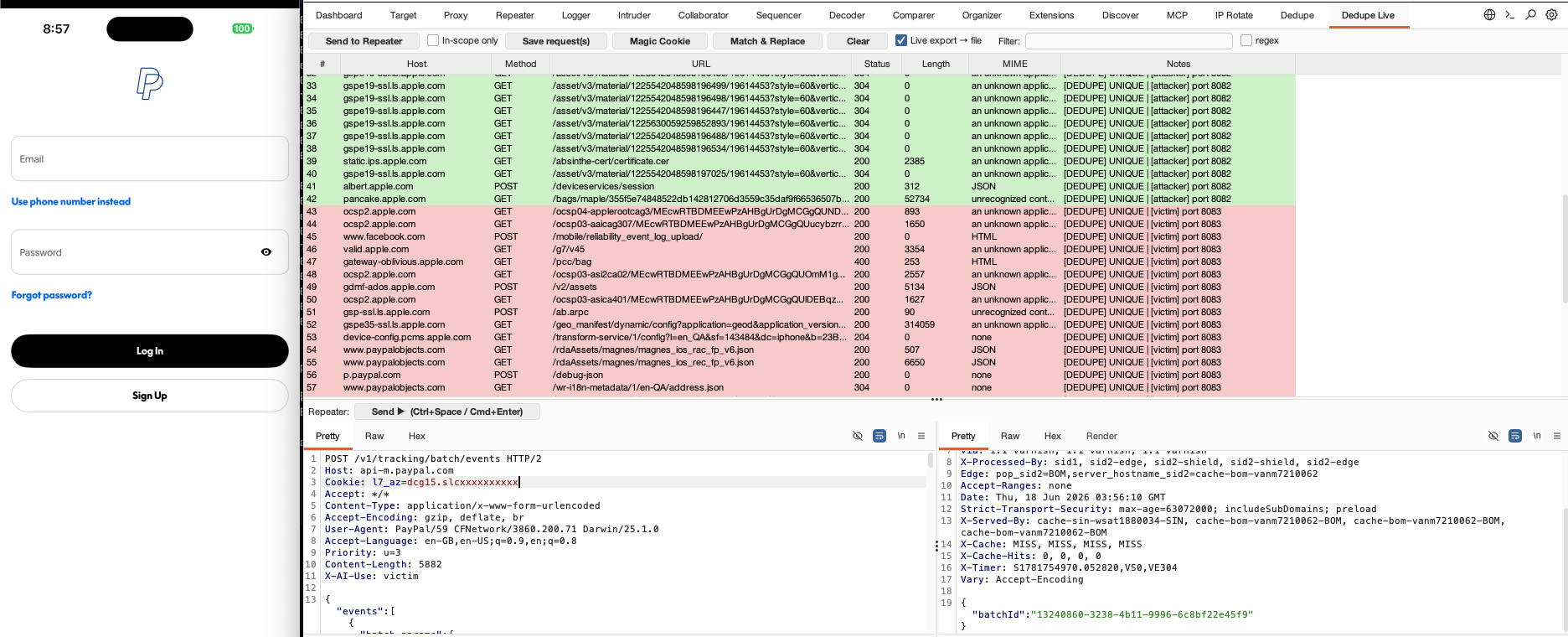The height and width of the screenshot is (637, 1568).
Task: Click the Repeater Send button
Action: point(447,412)
